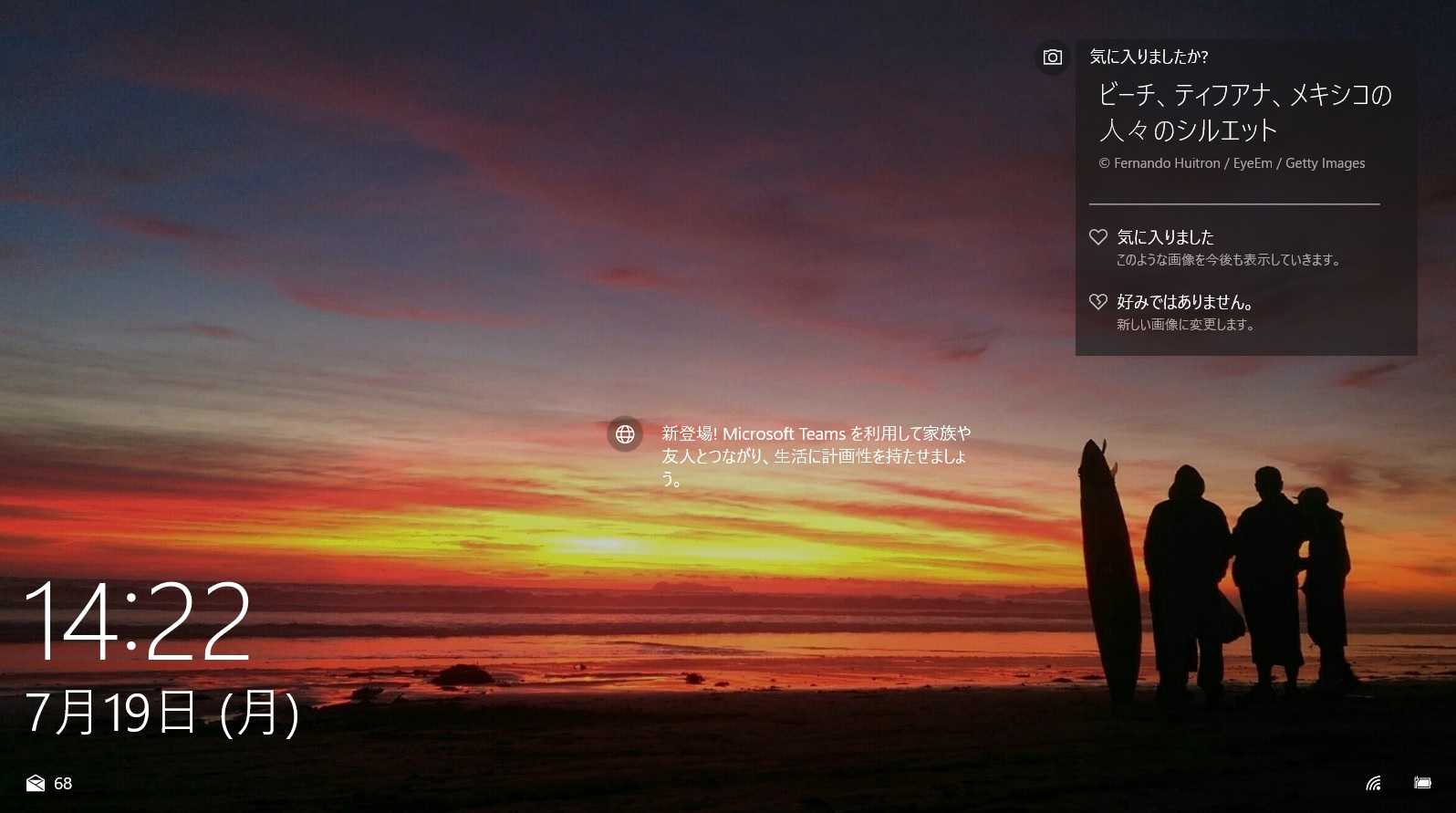The width and height of the screenshot is (1456, 813).
Task: Click the © Fernando Huitron / EyeEm credit text
Action: [x=1232, y=163]
